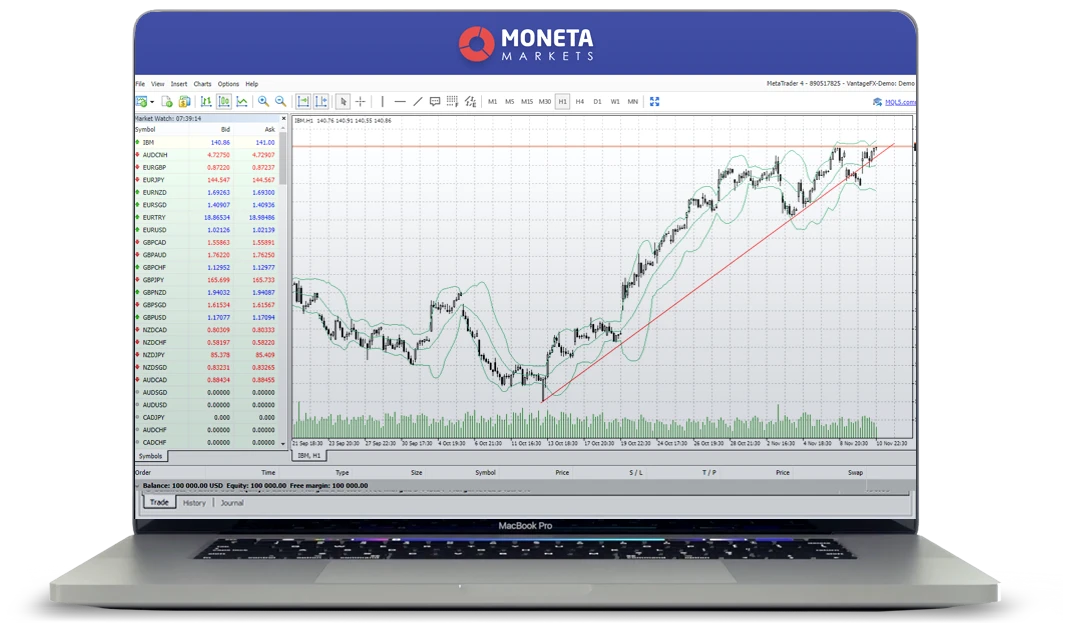Toggle the H1 timeframe button
The width and height of the screenshot is (1070, 633).
coord(562,101)
